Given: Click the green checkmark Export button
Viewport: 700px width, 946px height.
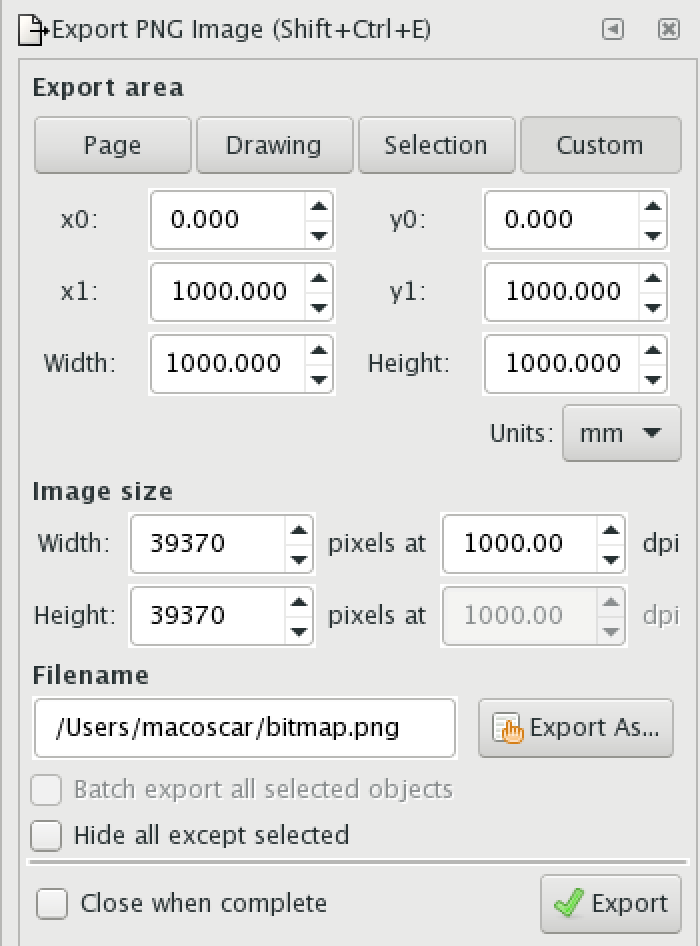Looking at the screenshot, I should pos(611,904).
